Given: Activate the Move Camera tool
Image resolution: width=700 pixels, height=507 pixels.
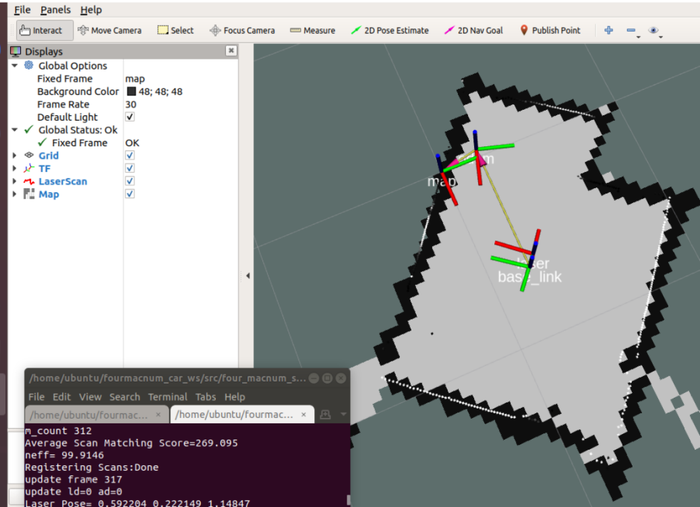Looking at the screenshot, I should [109, 30].
